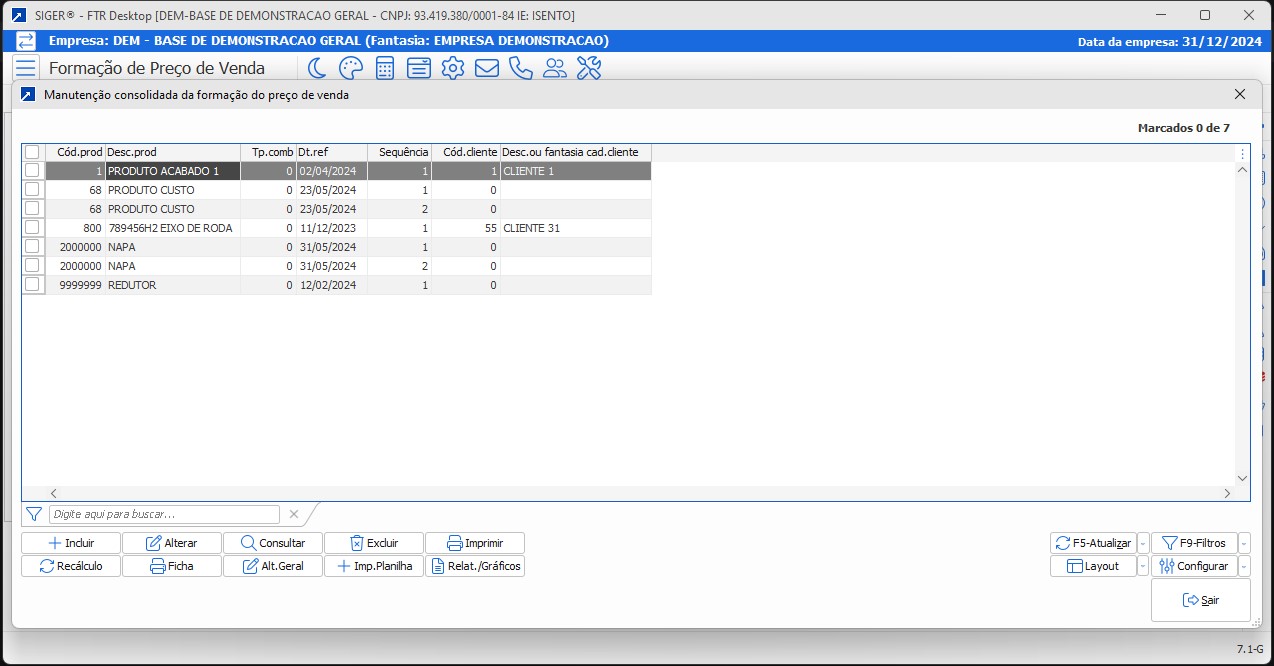Image resolution: width=1274 pixels, height=666 pixels.
Task: Select the date cell 12/02/2024
Action: [331, 285]
